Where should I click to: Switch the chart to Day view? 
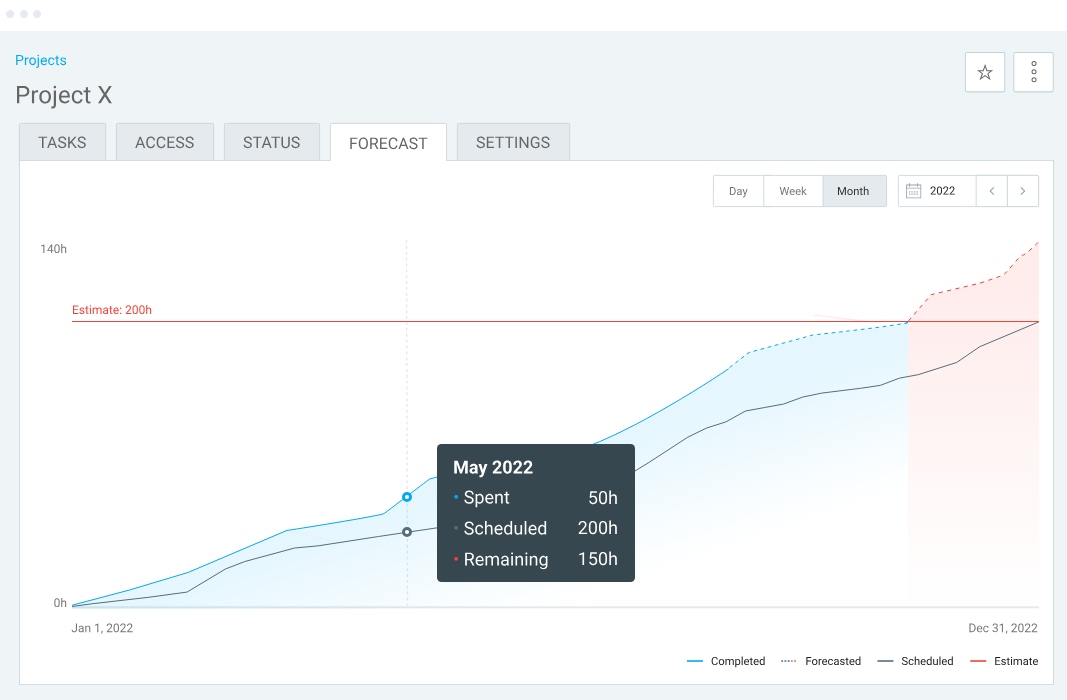738,190
